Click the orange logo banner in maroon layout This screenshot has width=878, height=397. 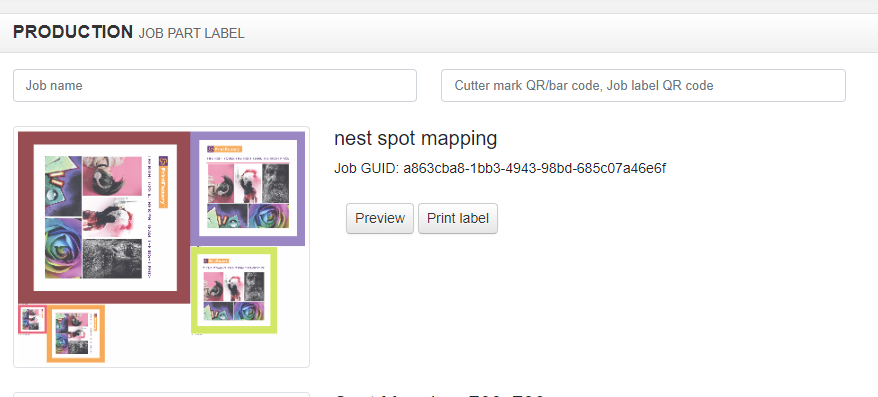coord(164,182)
